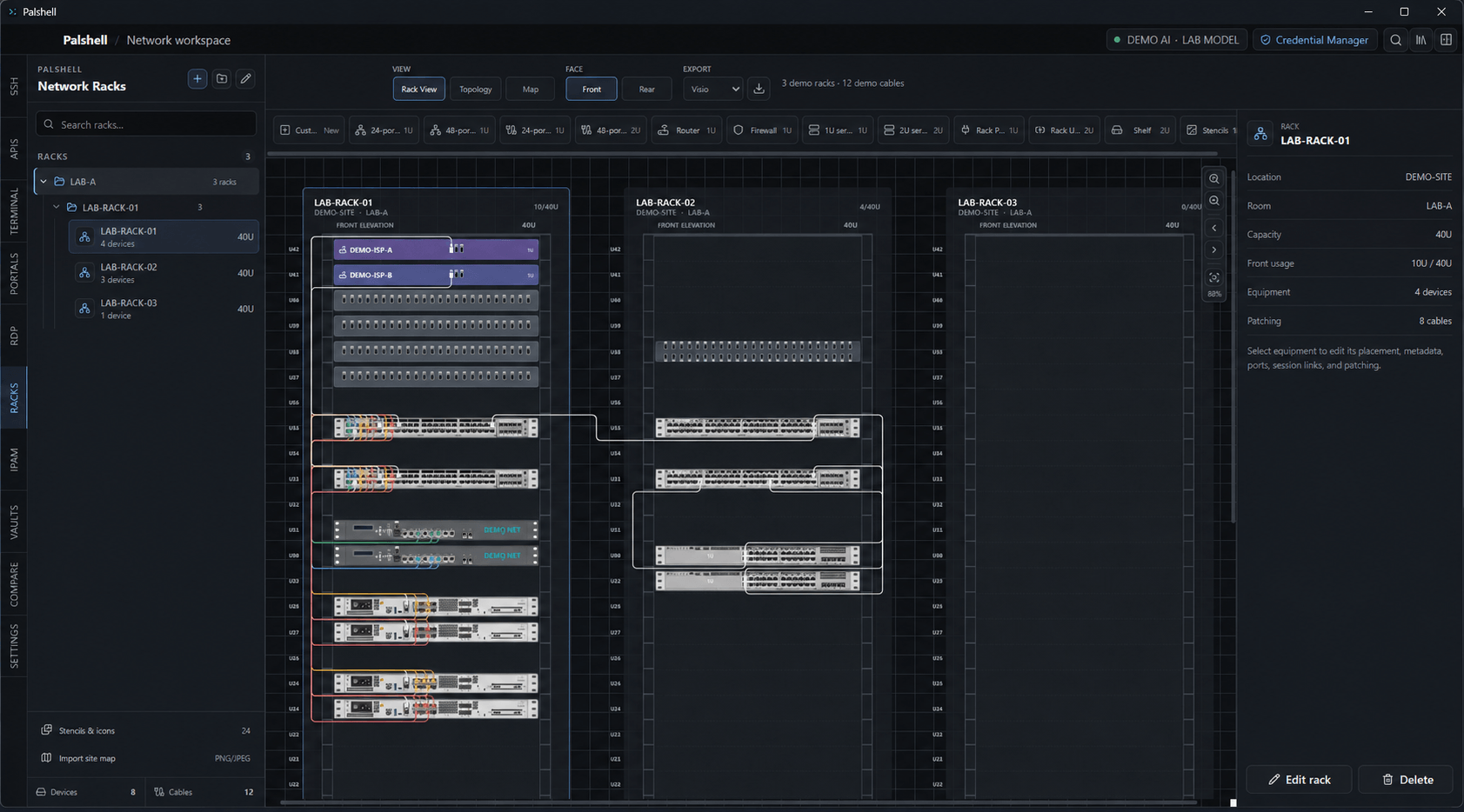Zoom out on the rack canvas

[1214, 201]
